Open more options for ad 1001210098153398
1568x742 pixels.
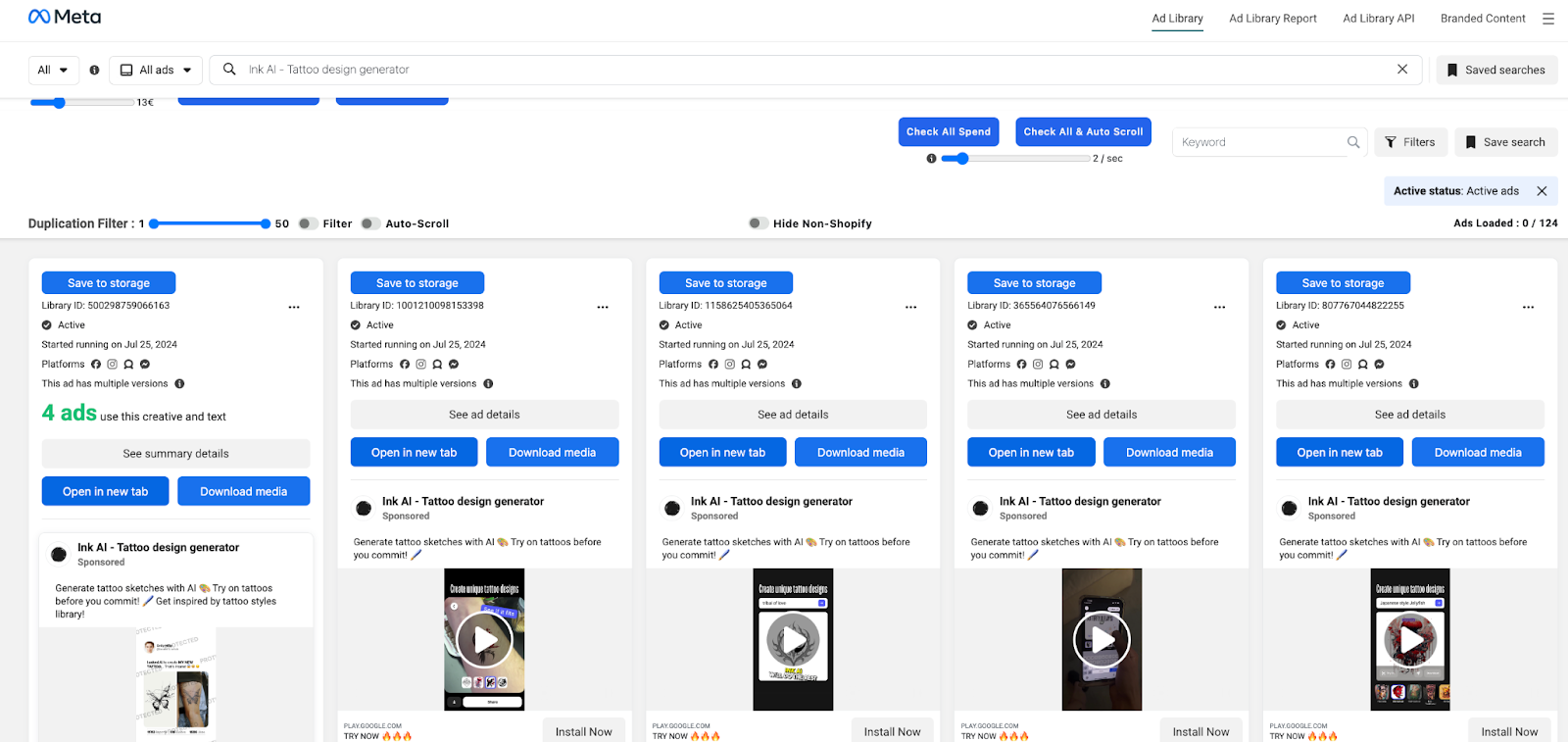(x=603, y=308)
